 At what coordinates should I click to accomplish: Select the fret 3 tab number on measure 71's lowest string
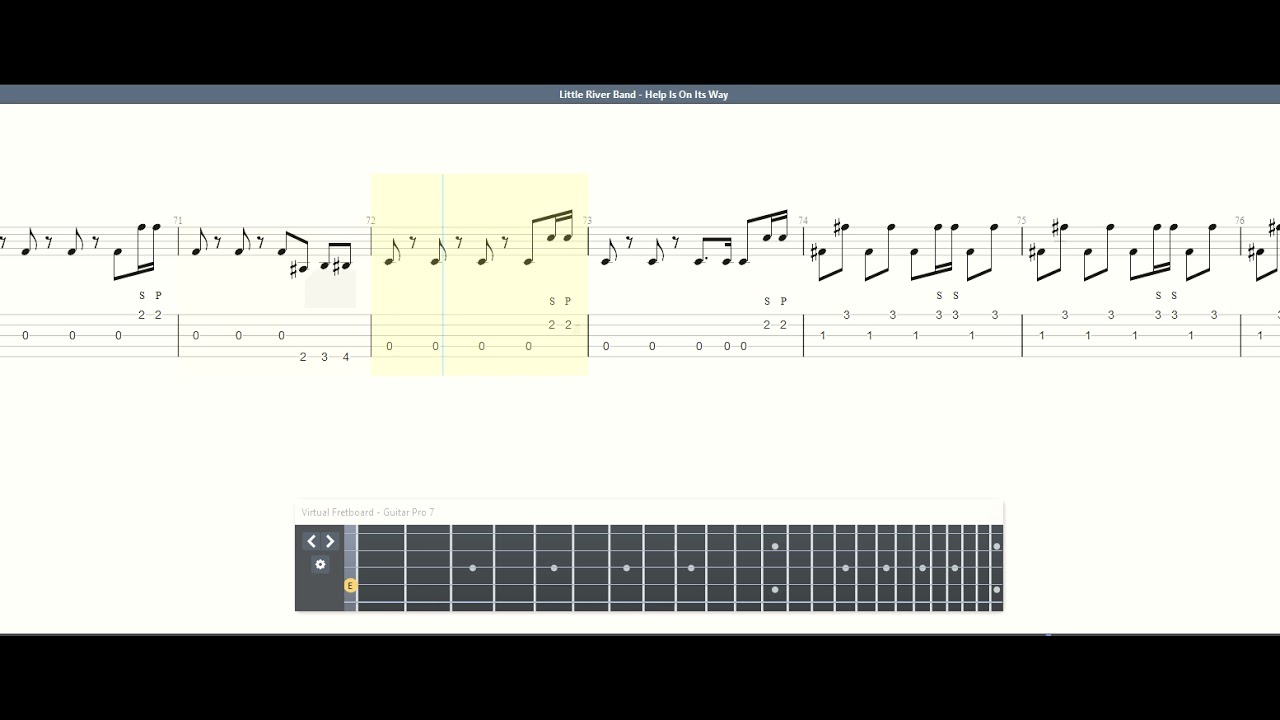pyautogui.click(x=324, y=357)
